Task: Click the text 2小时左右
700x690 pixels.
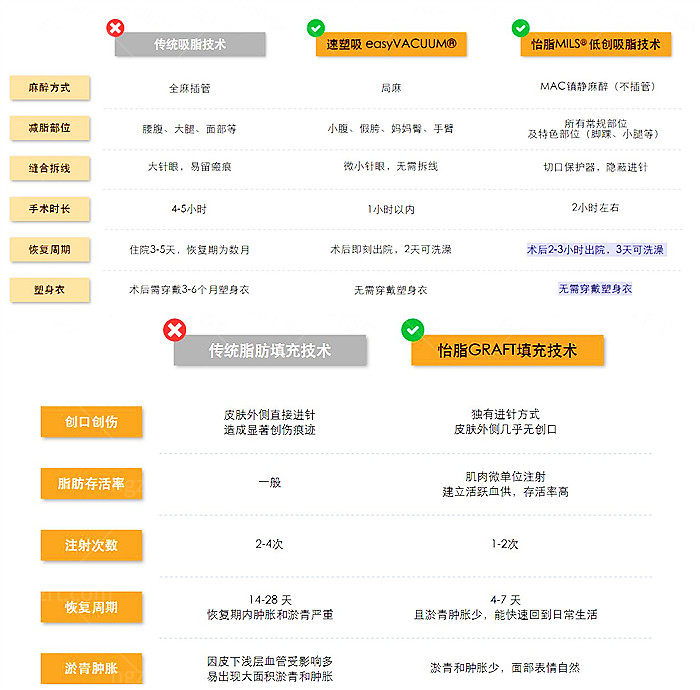Action: click(596, 208)
